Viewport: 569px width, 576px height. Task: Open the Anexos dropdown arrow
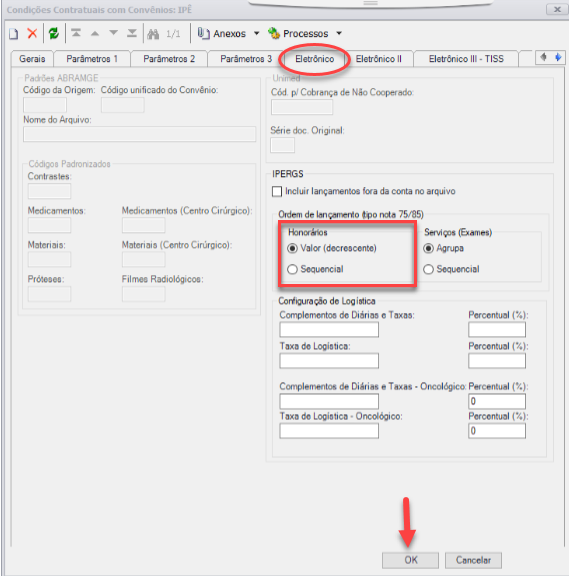click(x=256, y=33)
